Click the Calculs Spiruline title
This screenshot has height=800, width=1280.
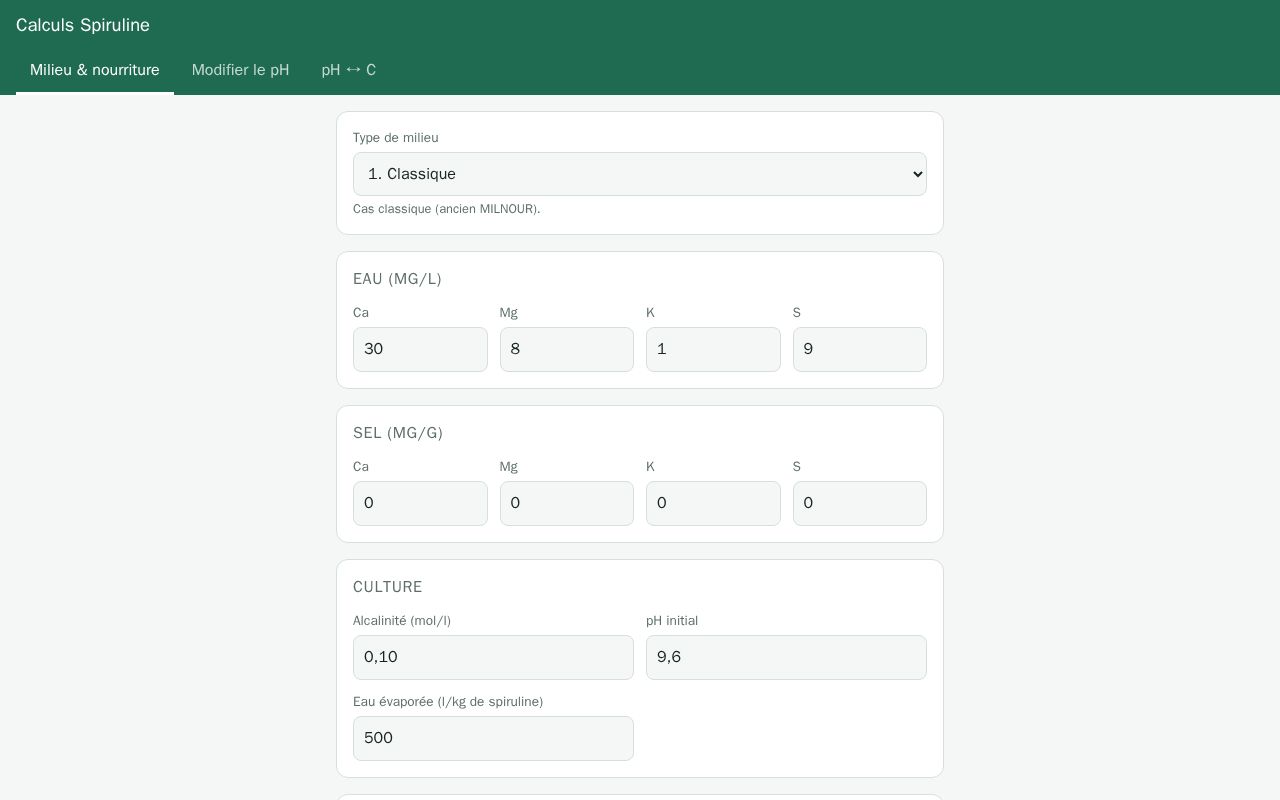[x=83, y=25]
